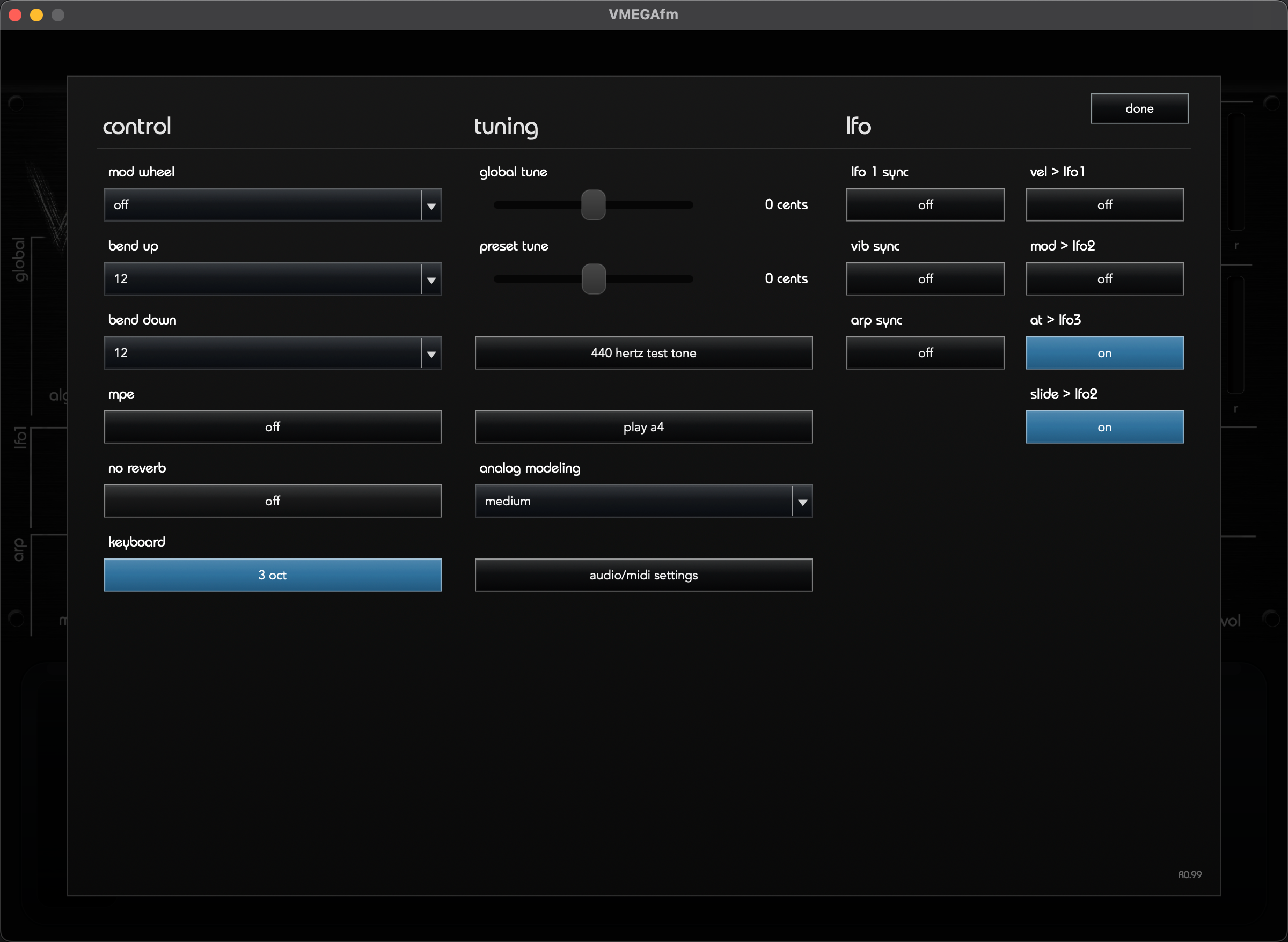1288x942 pixels.
Task: Click the preset tune slider handle
Action: point(594,279)
